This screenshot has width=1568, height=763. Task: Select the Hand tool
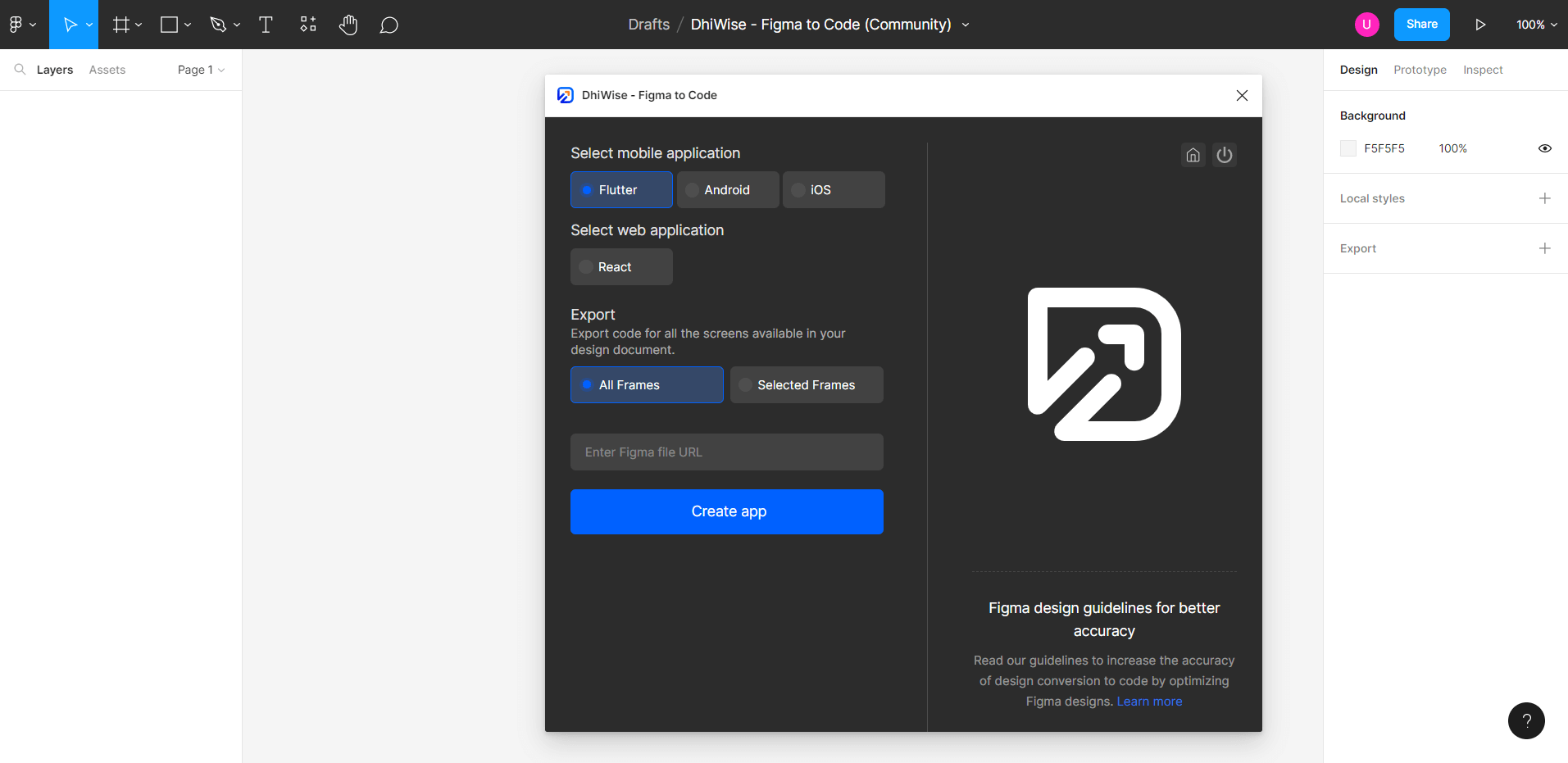coord(348,25)
